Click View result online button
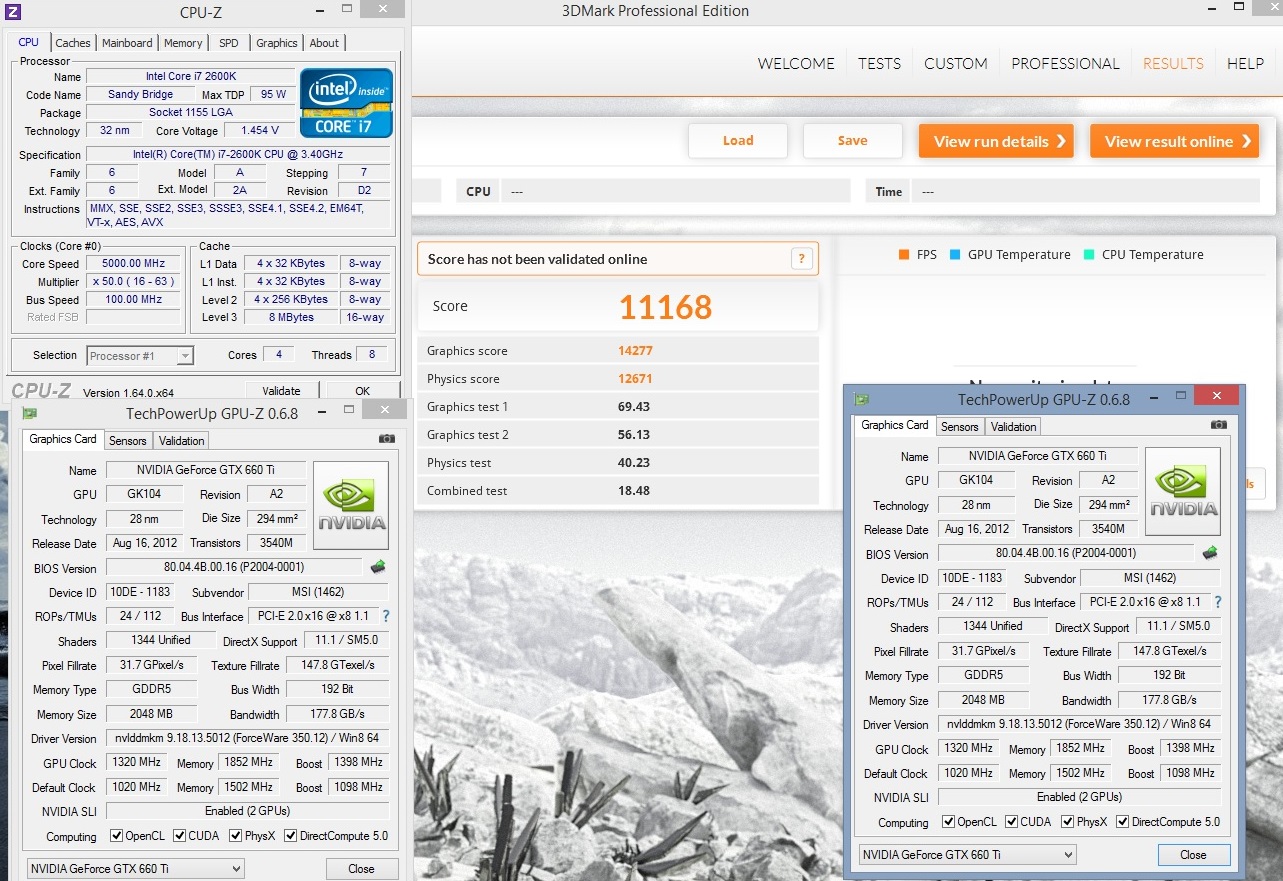 [1174, 141]
